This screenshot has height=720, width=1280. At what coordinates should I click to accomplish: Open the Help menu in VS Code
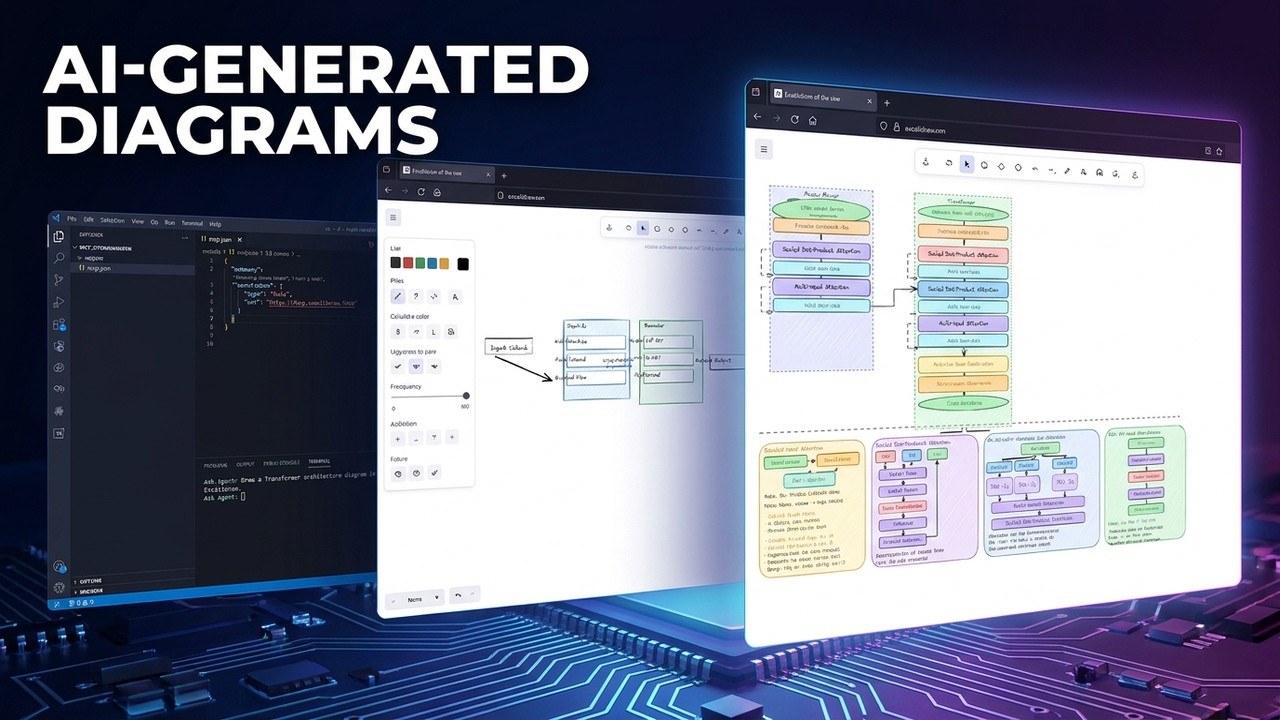215,224
